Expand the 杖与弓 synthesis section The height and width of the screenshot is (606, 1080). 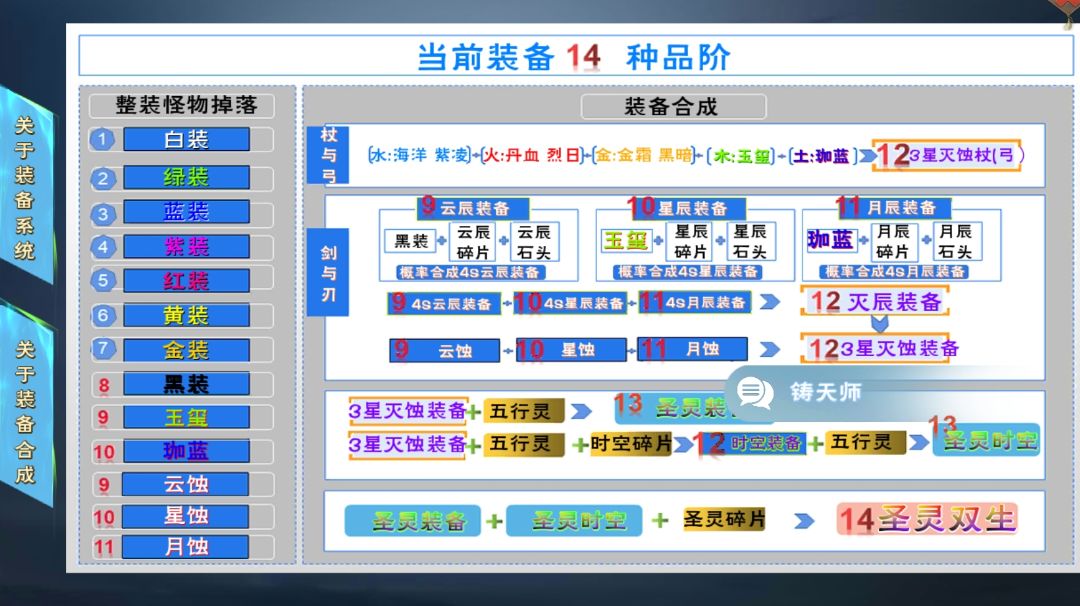[x=330, y=152]
